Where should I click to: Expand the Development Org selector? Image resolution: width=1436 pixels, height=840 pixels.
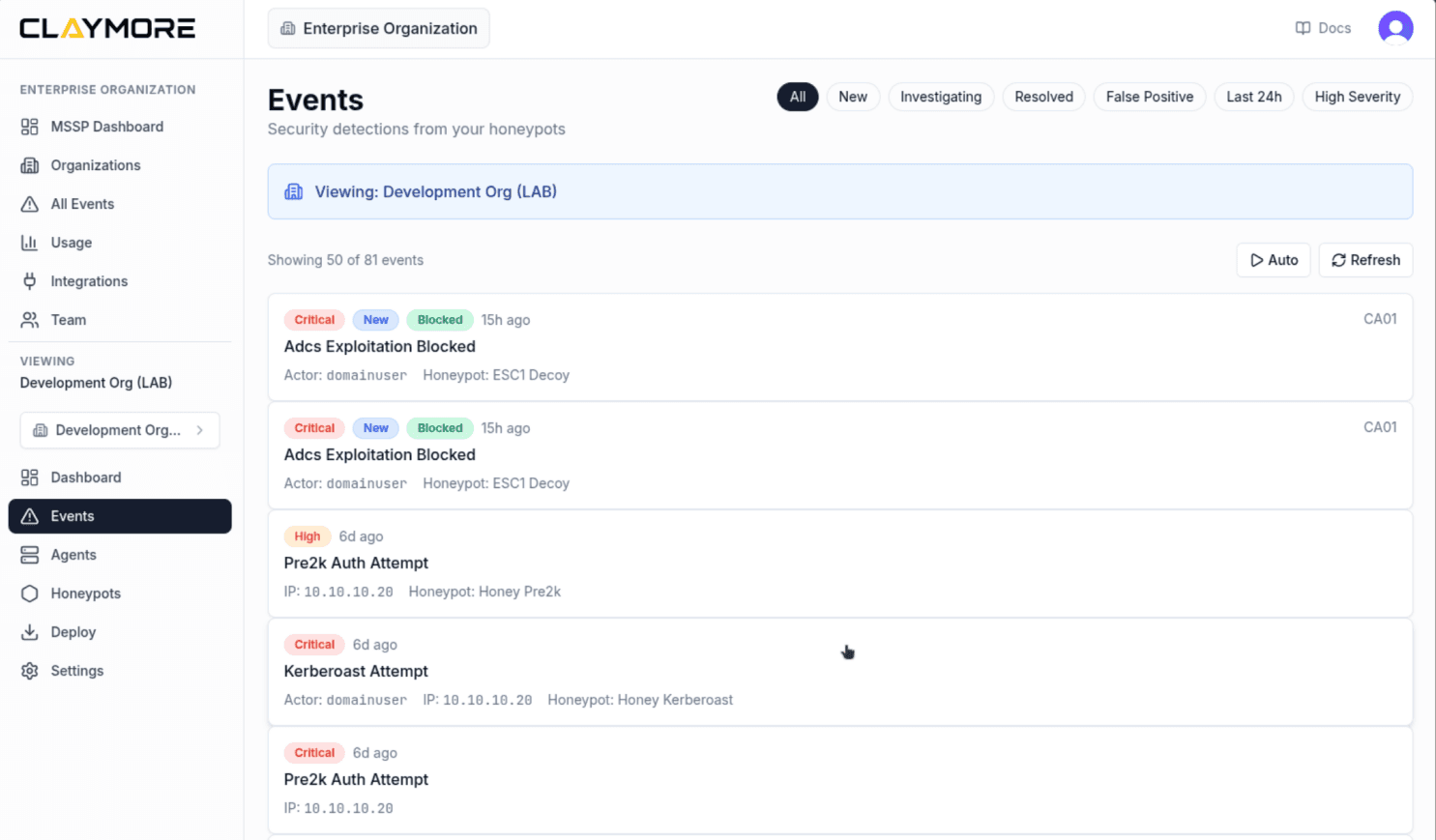pos(120,430)
